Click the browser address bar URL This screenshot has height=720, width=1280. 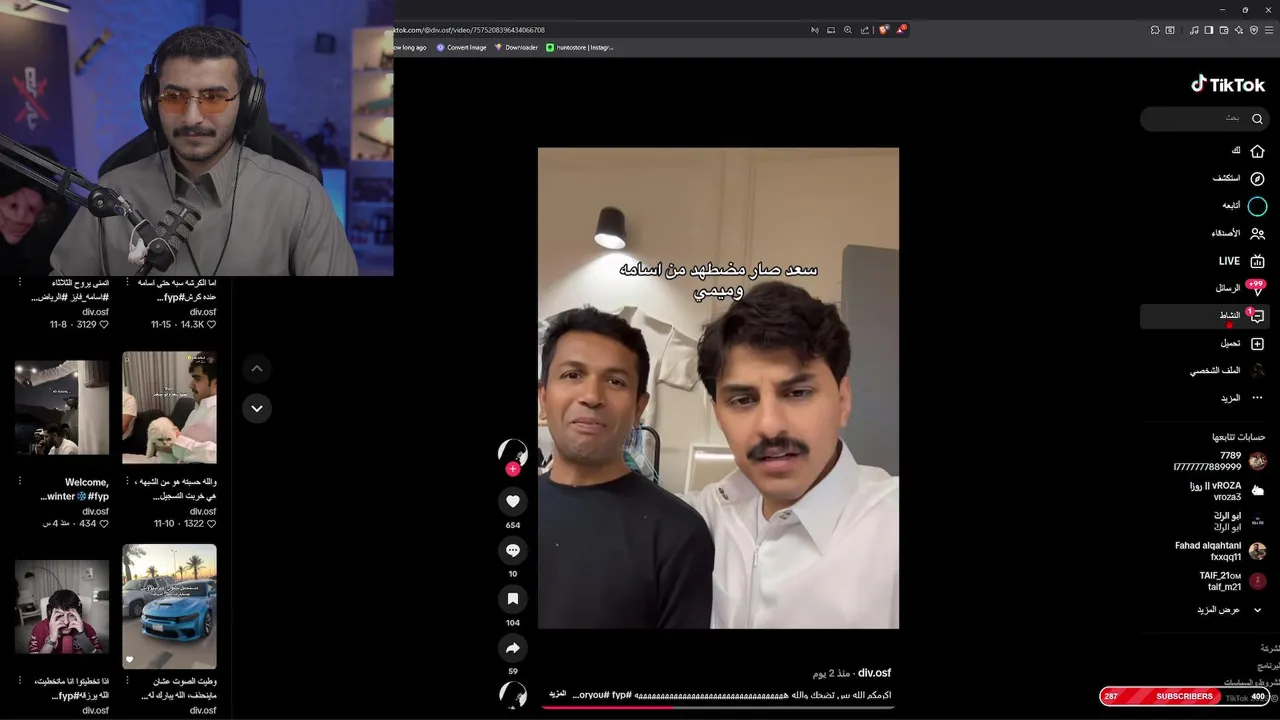coord(469,30)
